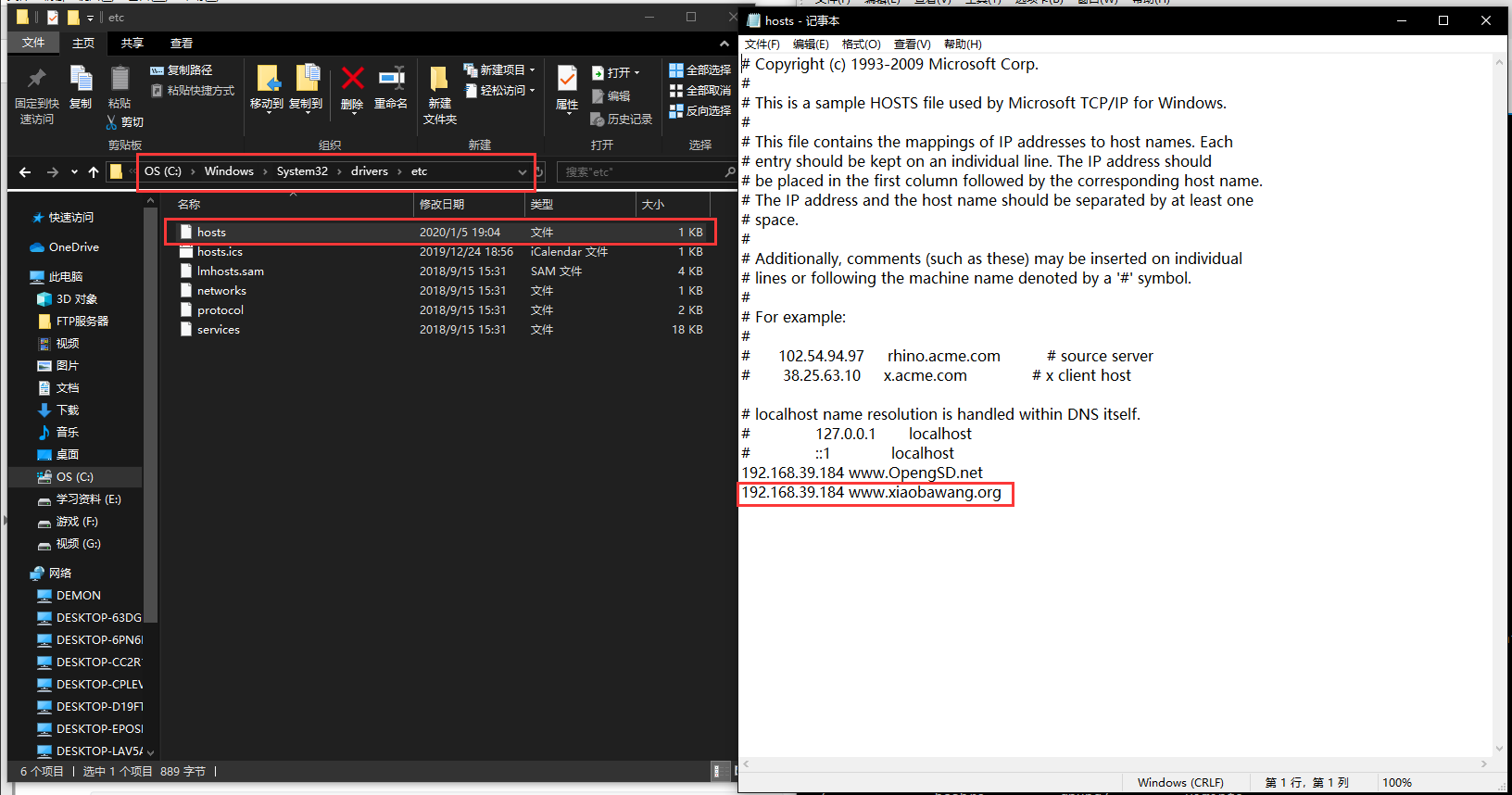Viewport: 1512px width, 795px height.
Task: Click Copy path (复制路径)
Action: (x=182, y=70)
